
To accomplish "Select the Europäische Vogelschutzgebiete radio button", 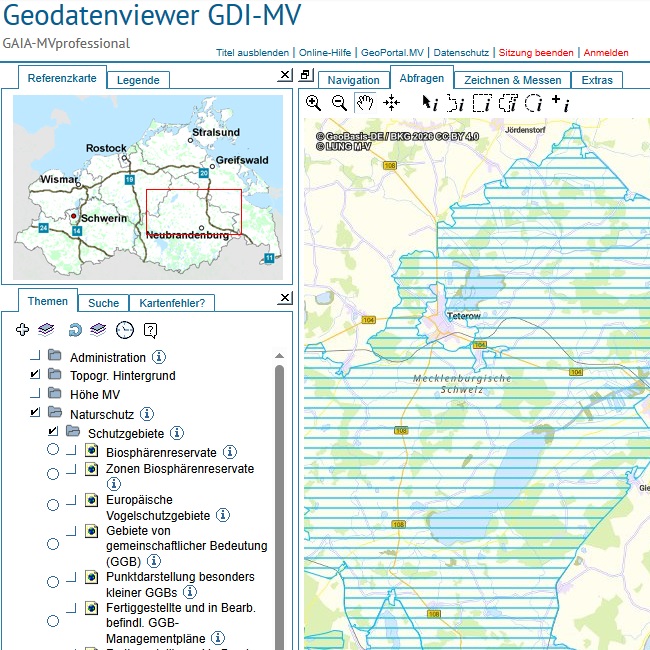I will pyautogui.click(x=53, y=505).
